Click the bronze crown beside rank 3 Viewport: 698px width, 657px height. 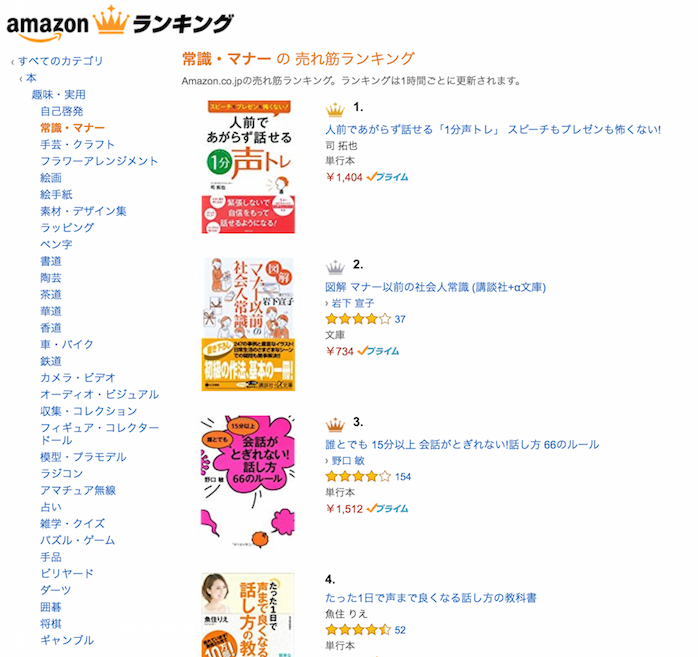tap(335, 424)
